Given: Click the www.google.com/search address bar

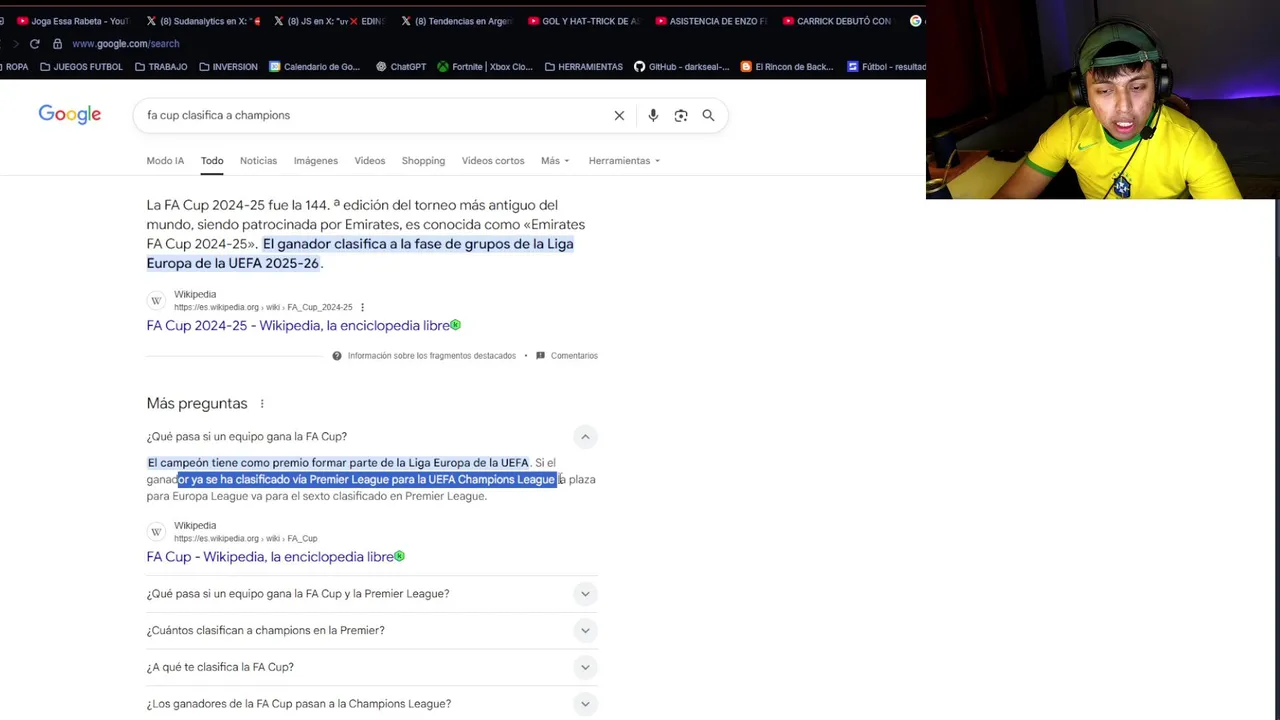Looking at the screenshot, I should (126, 44).
